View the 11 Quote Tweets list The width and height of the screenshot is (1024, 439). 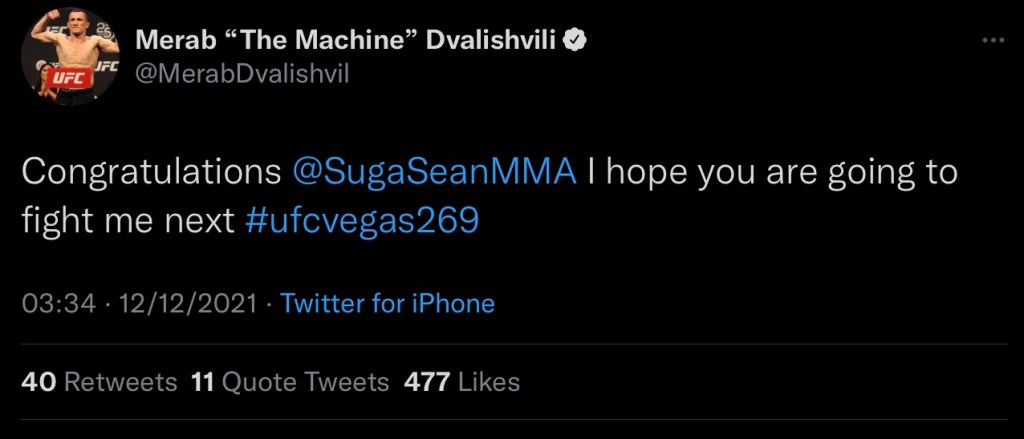pos(291,382)
